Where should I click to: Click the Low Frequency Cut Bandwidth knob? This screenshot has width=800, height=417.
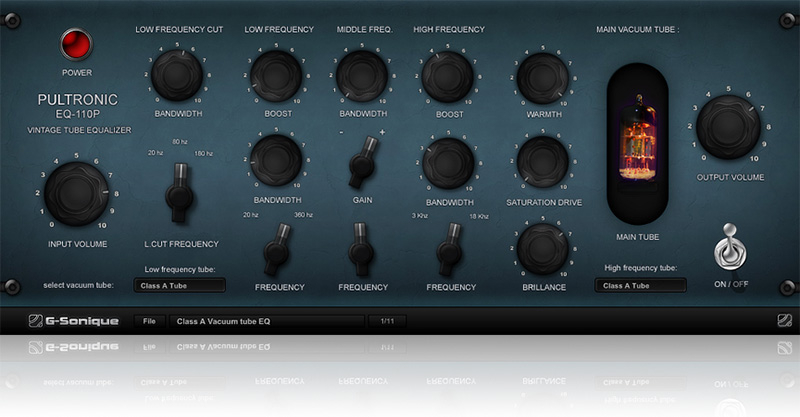(x=177, y=75)
